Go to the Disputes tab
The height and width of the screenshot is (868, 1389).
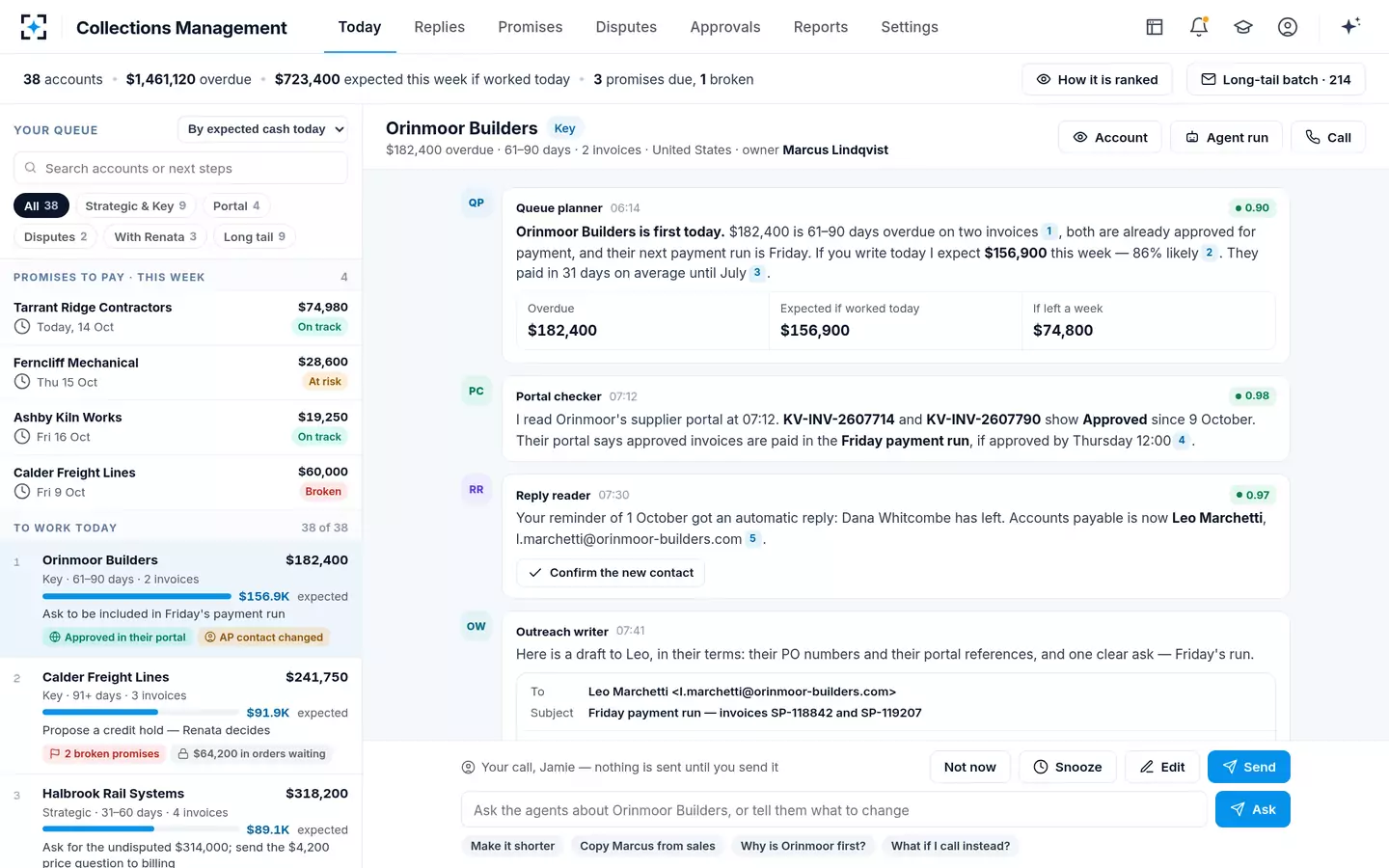click(x=626, y=27)
